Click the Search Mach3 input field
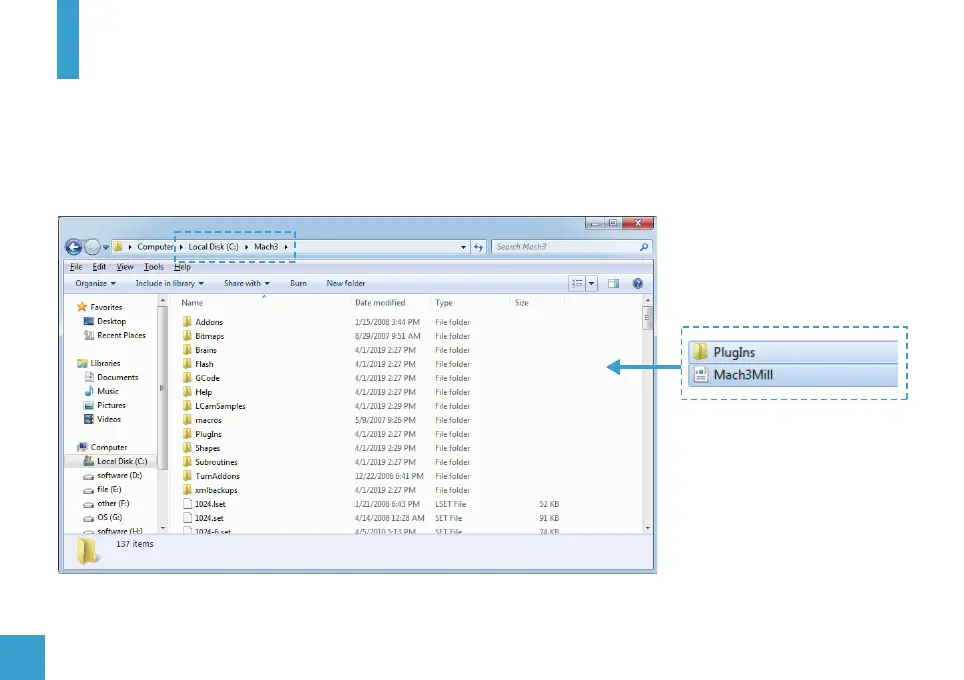The width and height of the screenshot is (964, 680). 565,247
